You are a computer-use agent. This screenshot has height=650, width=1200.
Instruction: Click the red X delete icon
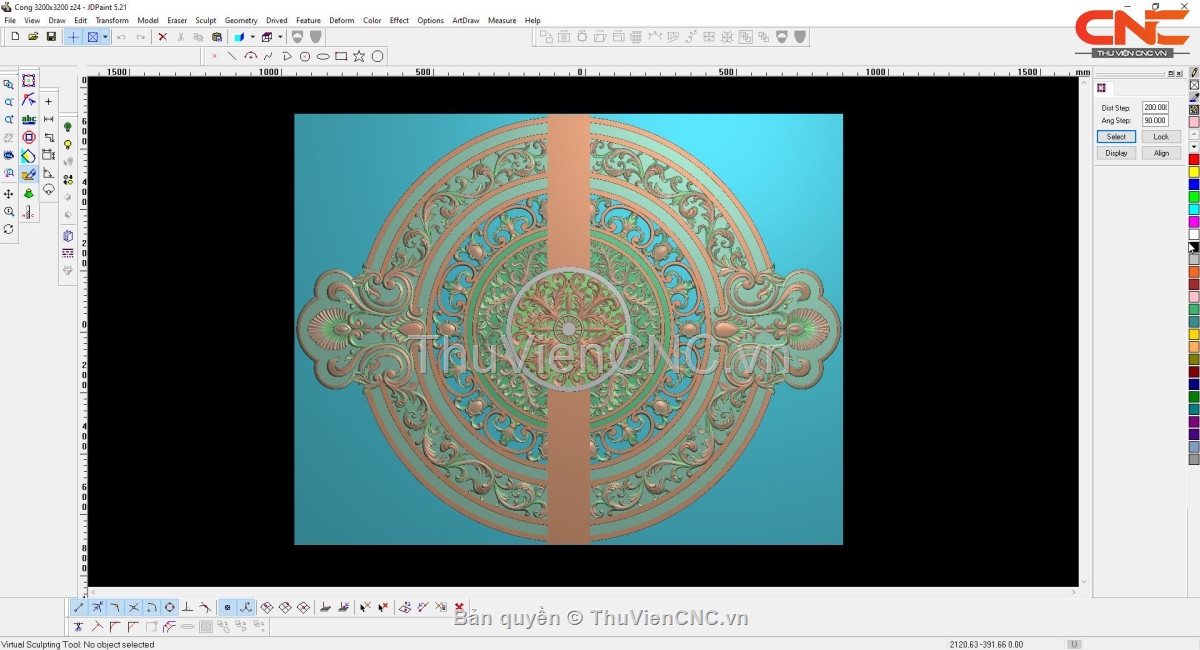(163, 37)
